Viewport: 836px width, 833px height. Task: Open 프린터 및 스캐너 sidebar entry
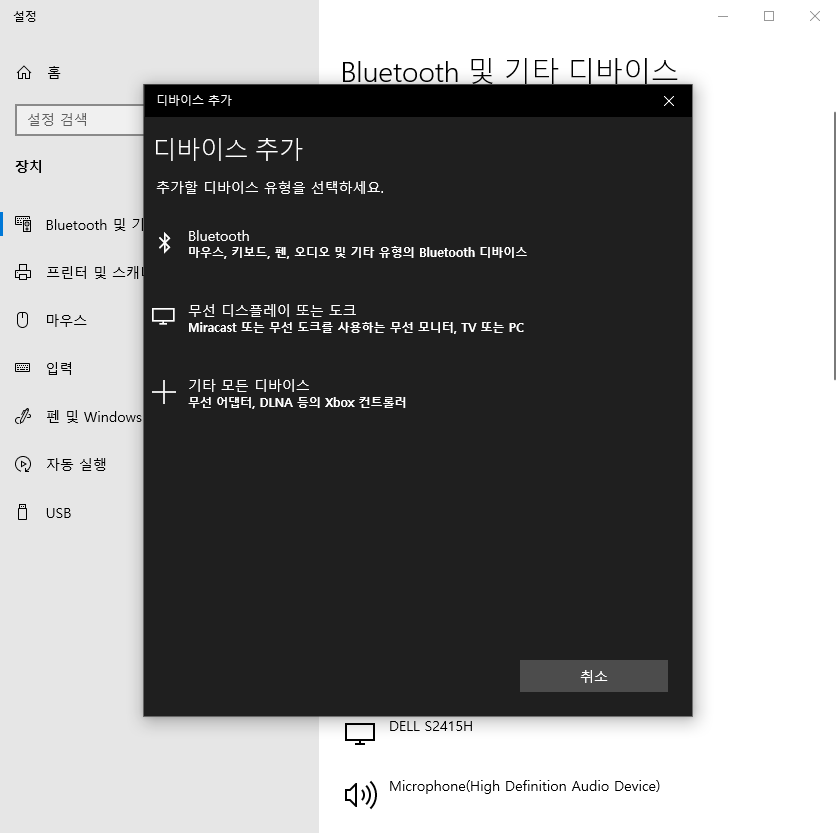click(94, 272)
